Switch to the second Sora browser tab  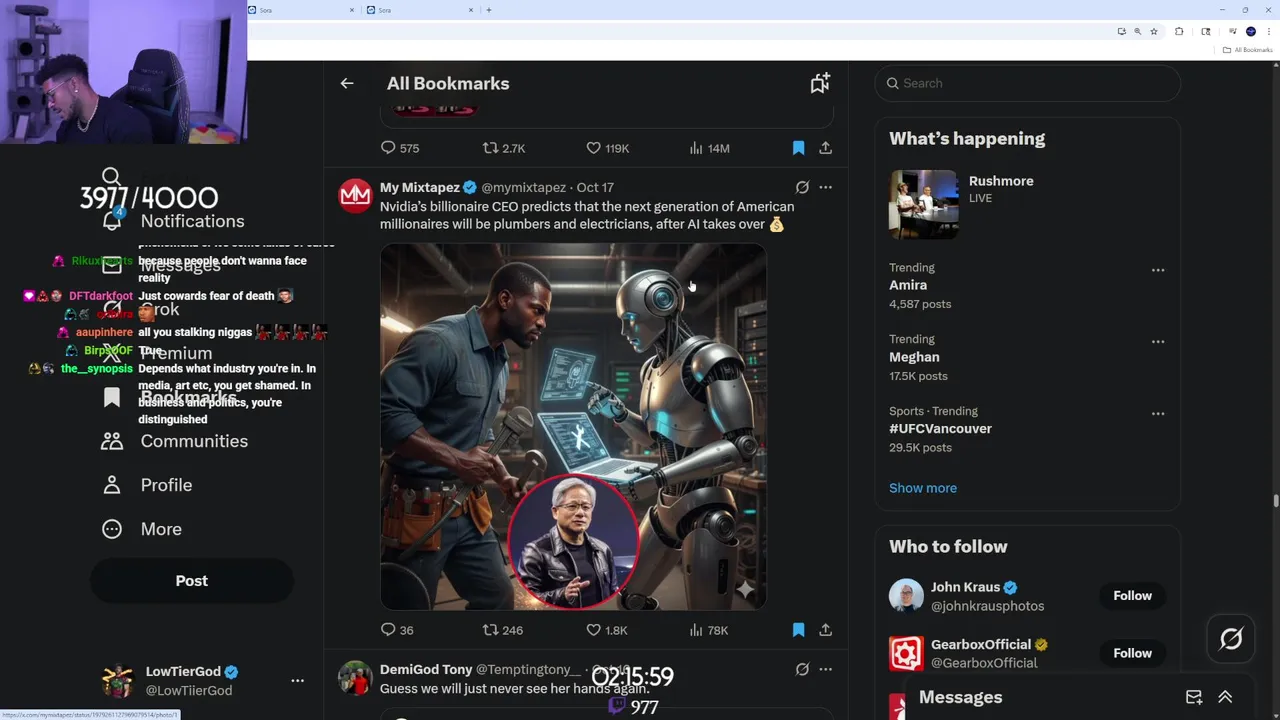(x=420, y=10)
